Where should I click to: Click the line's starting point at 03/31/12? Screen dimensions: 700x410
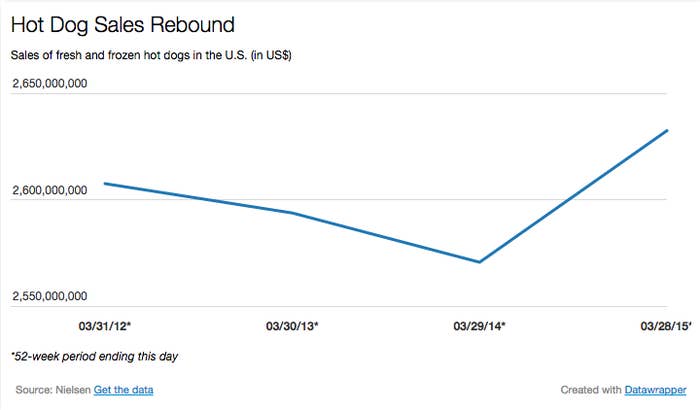click(x=105, y=183)
